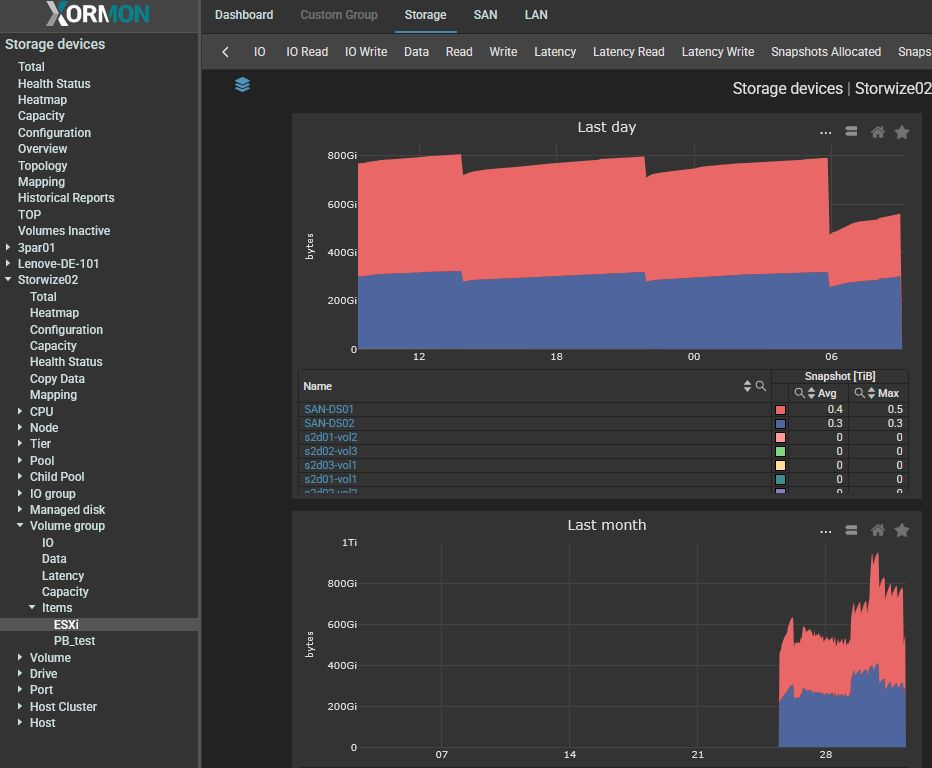Click the back arrow in the metrics bar
This screenshot has height=768, width=932.
pyautogui.click(x=226, y=52)
